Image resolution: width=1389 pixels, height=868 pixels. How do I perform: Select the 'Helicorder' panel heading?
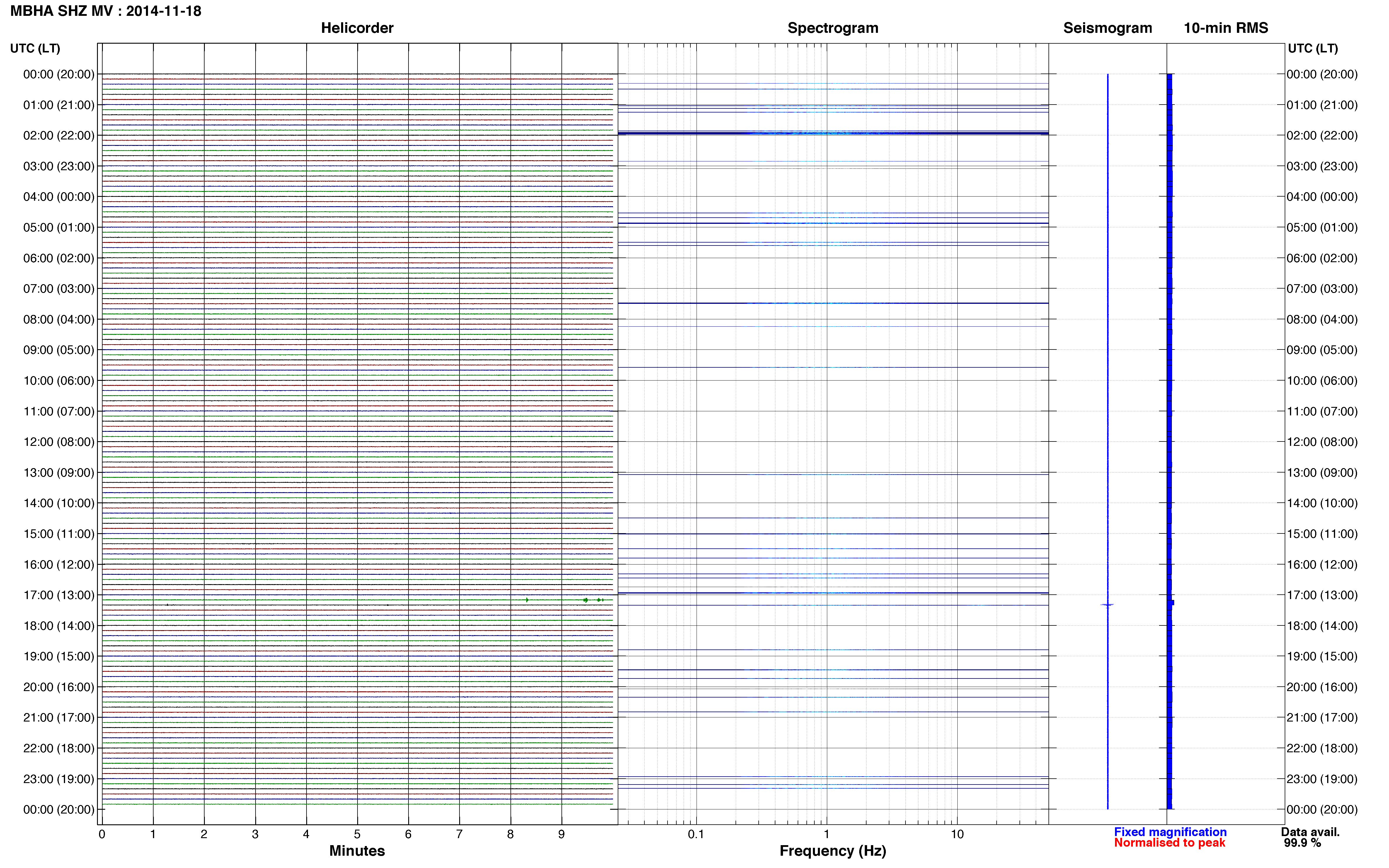coord(357,28)
